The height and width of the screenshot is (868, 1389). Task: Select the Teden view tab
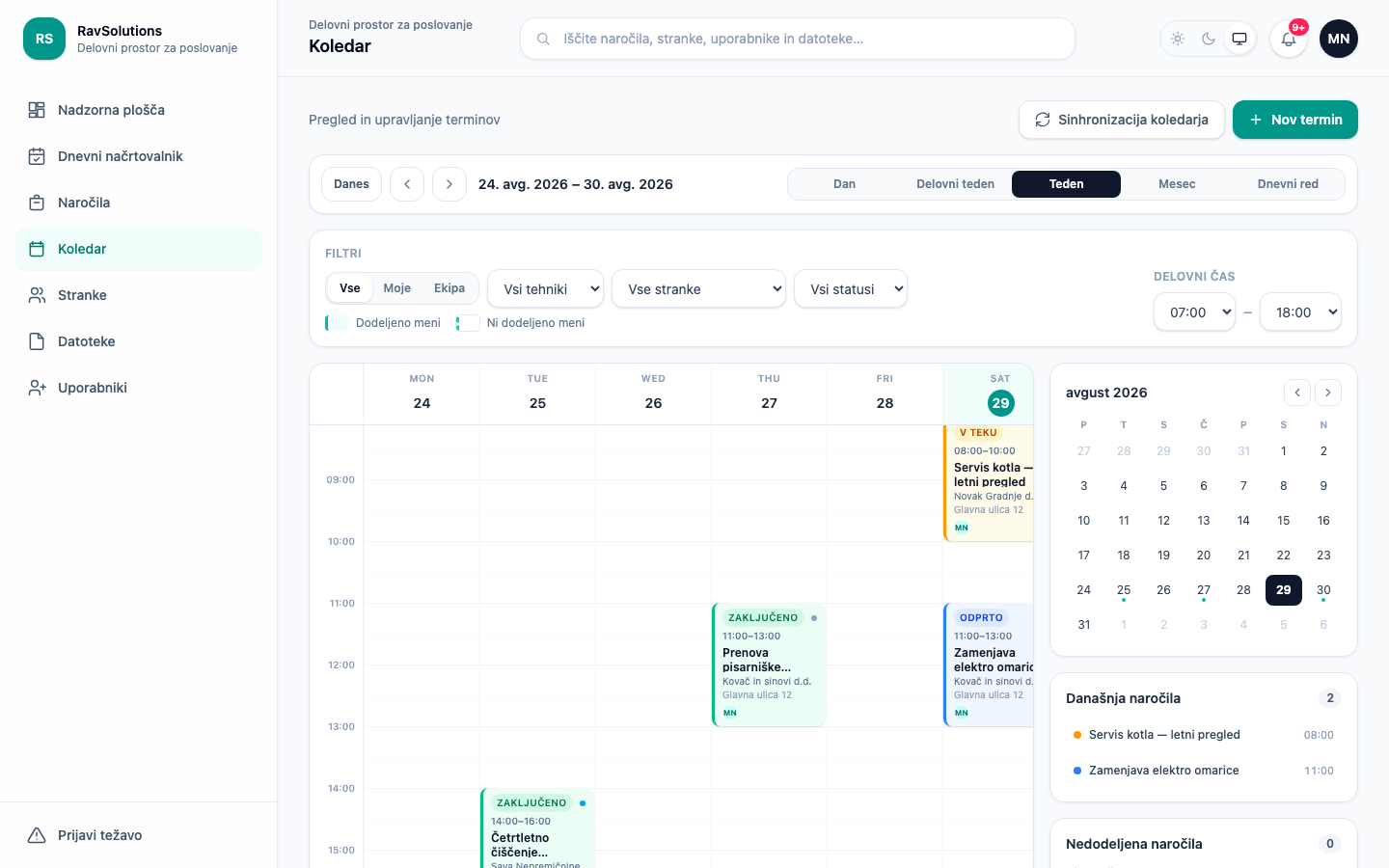[x=1067, y=184]
